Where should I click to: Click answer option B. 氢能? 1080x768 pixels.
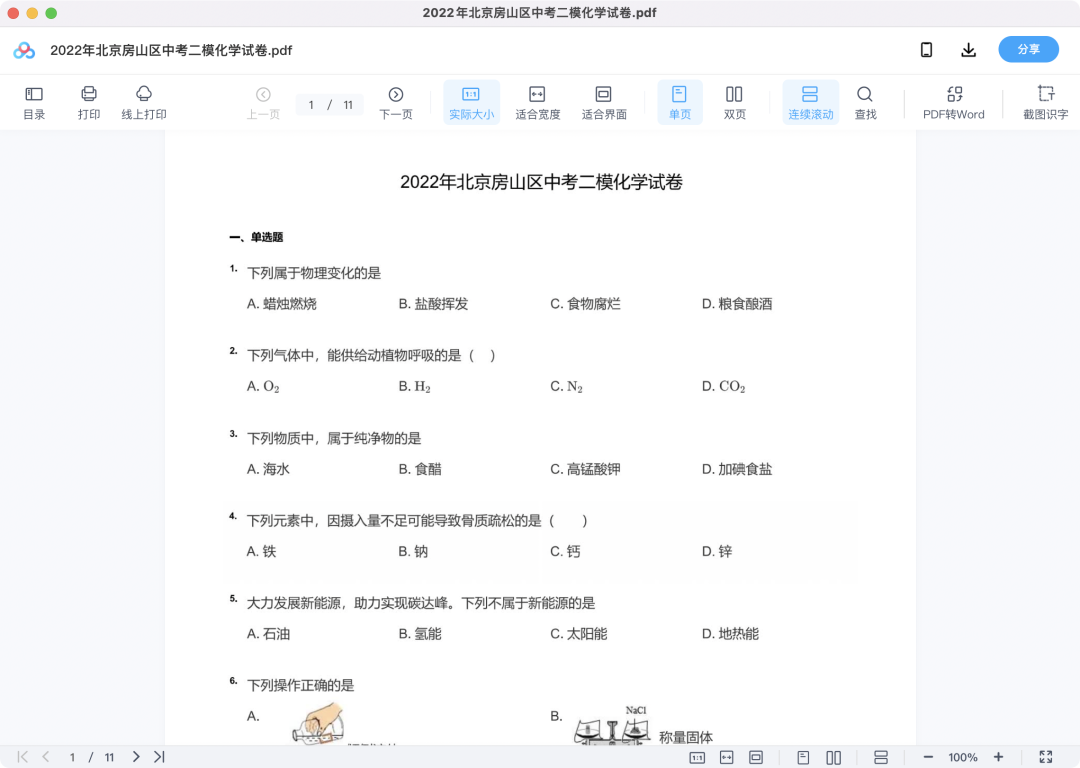pos(420,634)
